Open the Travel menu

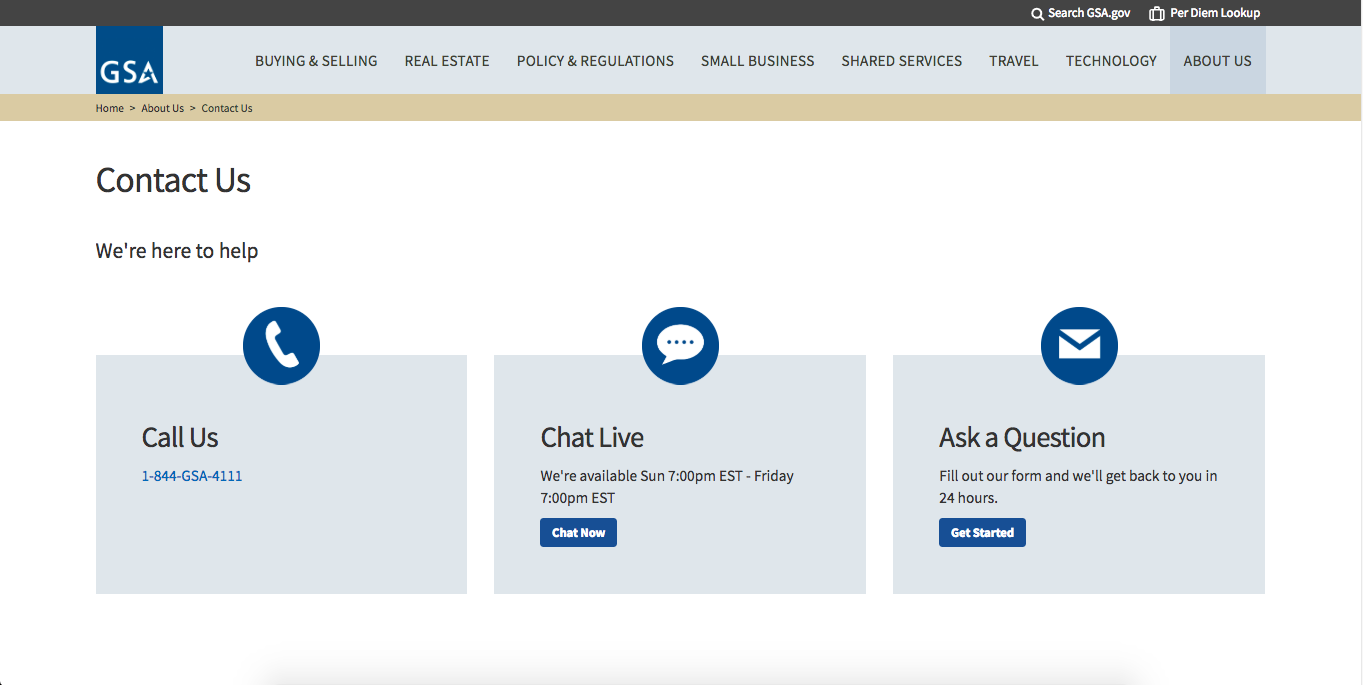(1014, 61)
